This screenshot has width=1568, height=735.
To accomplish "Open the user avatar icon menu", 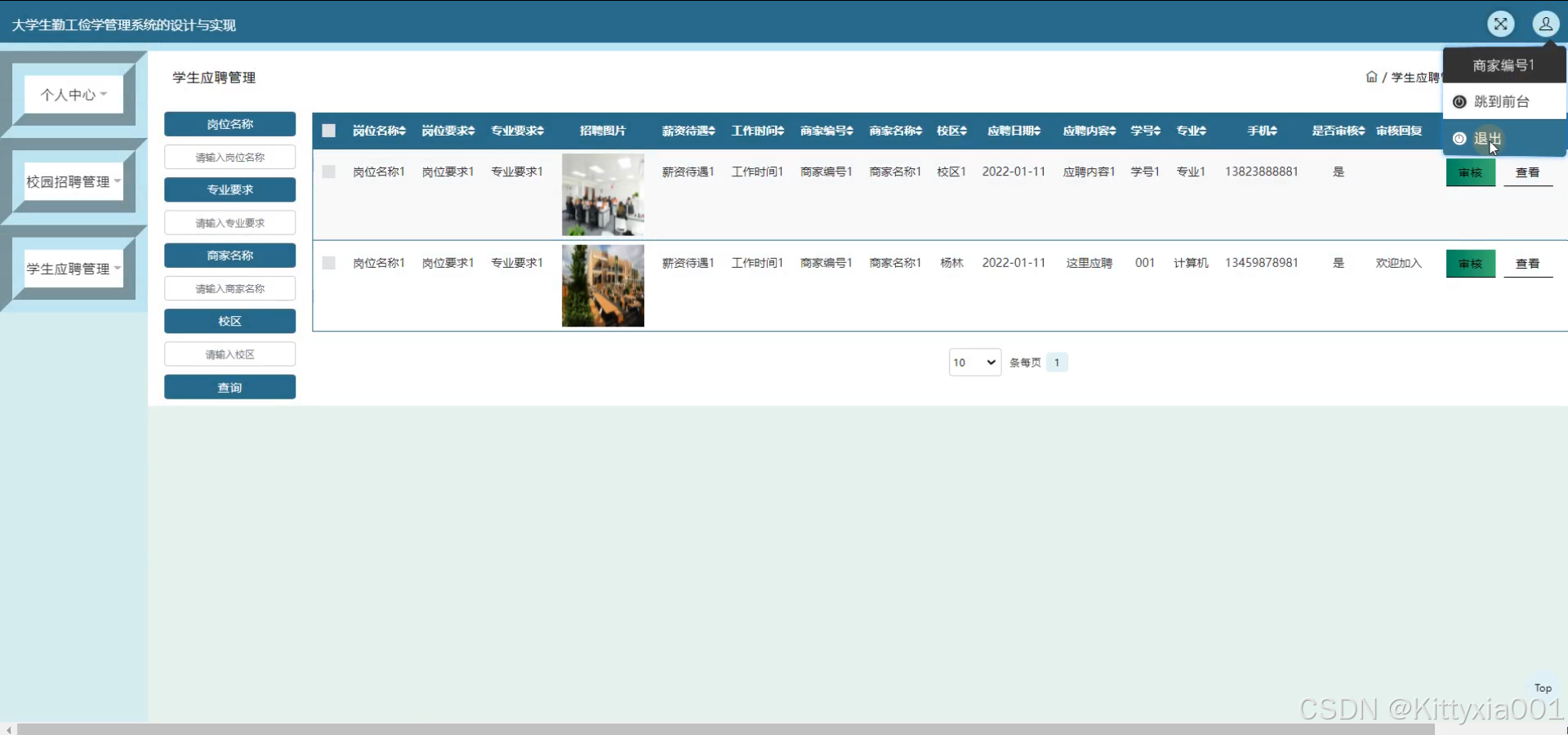I will tap(1545, 24).
